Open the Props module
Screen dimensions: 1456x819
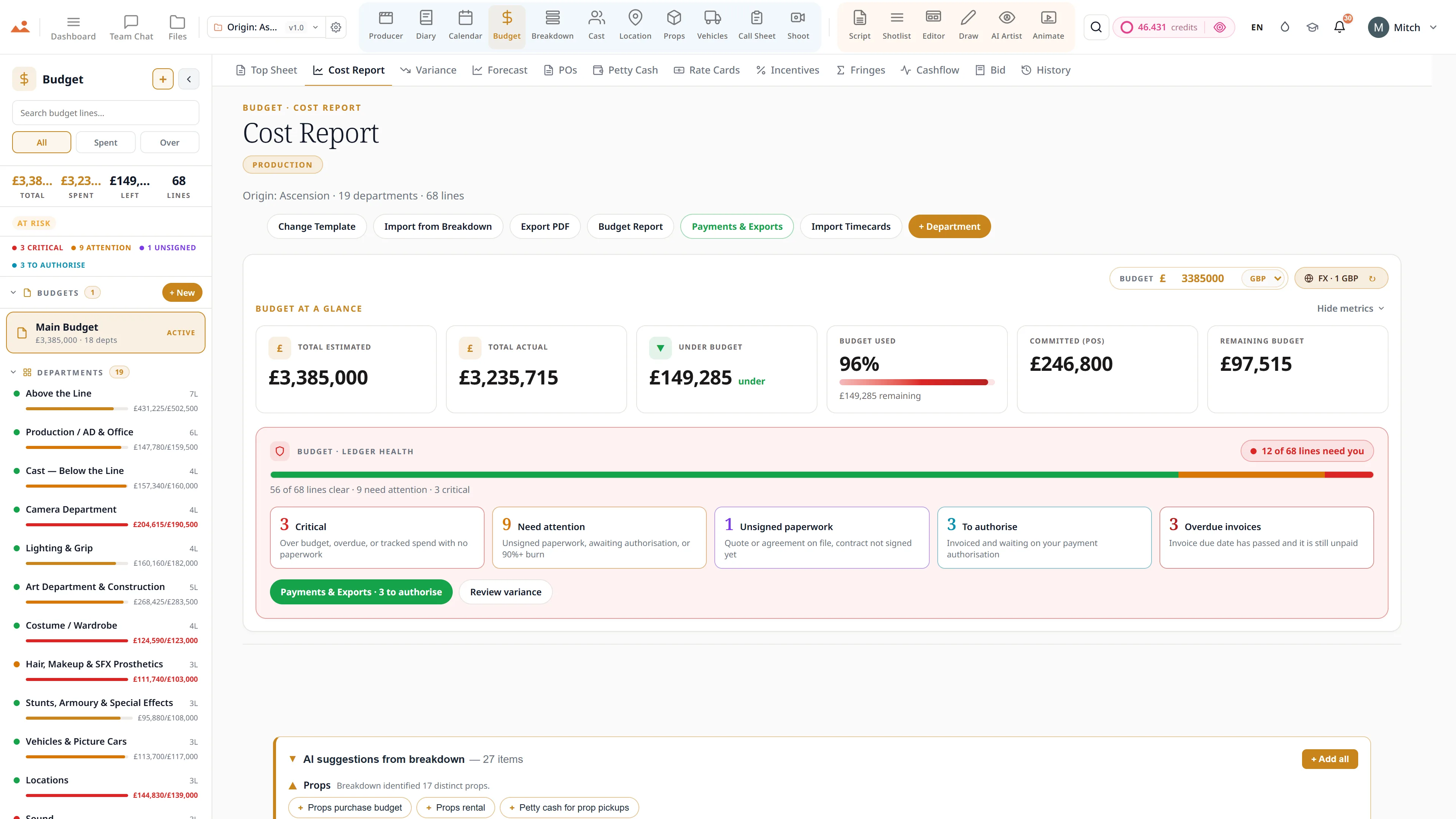click(674, 26)
